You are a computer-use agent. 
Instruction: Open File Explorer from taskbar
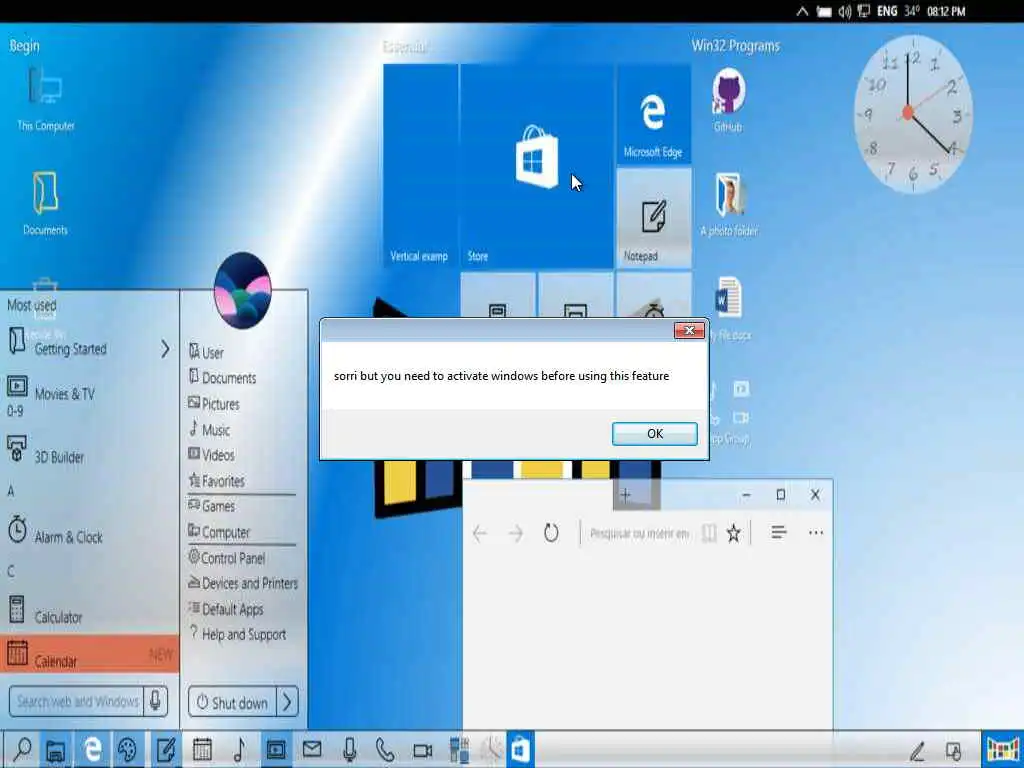pos(56,750)
